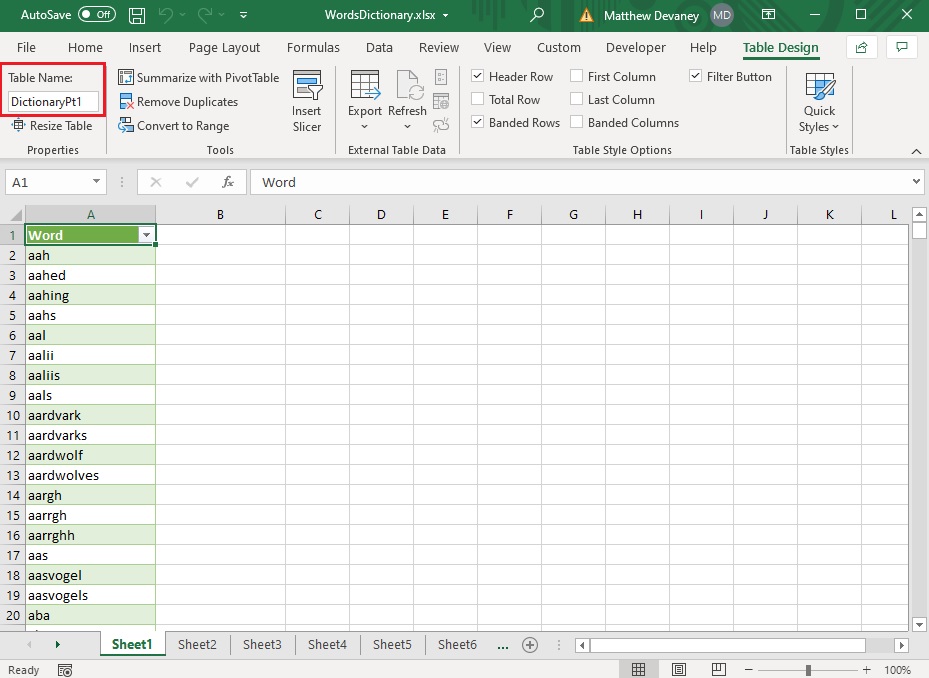Open the Word column filter dropdown
929x678 pixels.
[x=146, y=235]
